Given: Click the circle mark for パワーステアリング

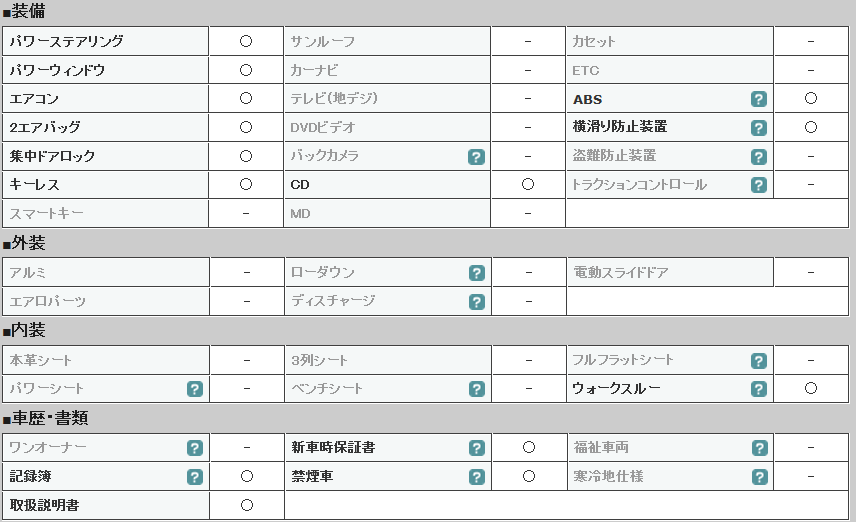Looking at the screenshot, I should click(x=246, y=41).
